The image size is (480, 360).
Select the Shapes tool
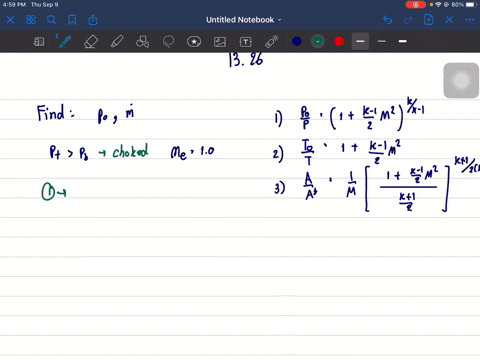pyautogui.click(x=142, y=42)
